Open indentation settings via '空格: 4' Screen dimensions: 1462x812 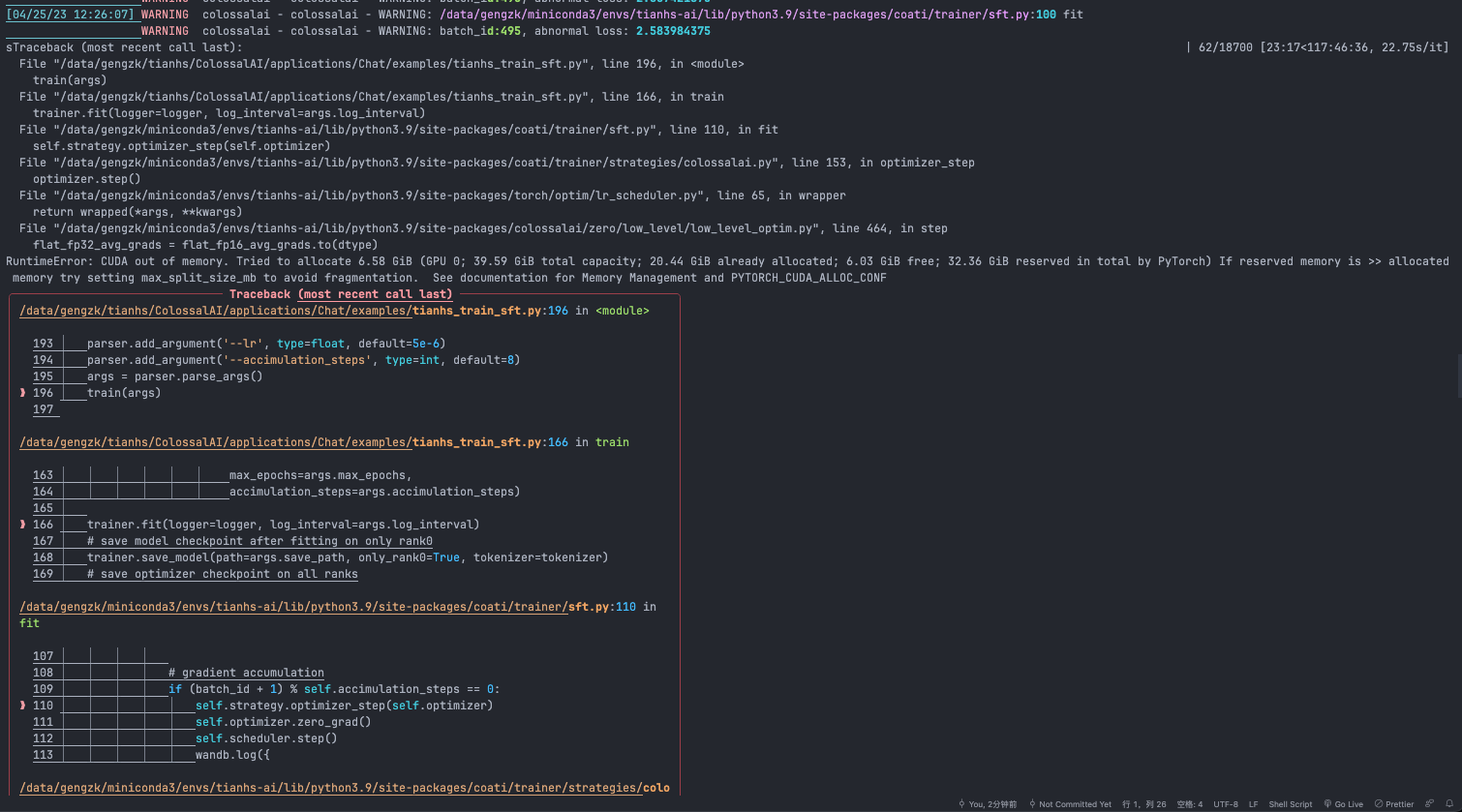[1189, 803]
